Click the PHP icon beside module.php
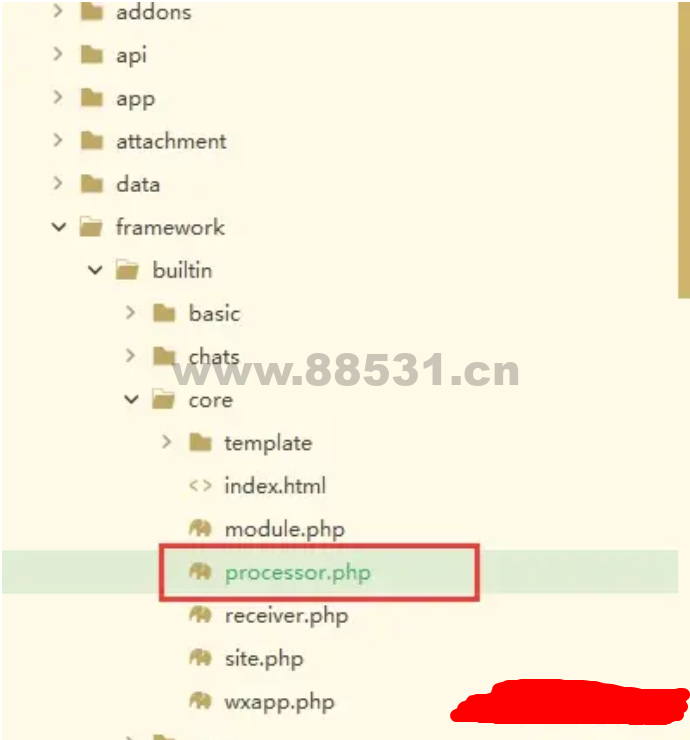The image size is (690, 740). click(200, 529)
